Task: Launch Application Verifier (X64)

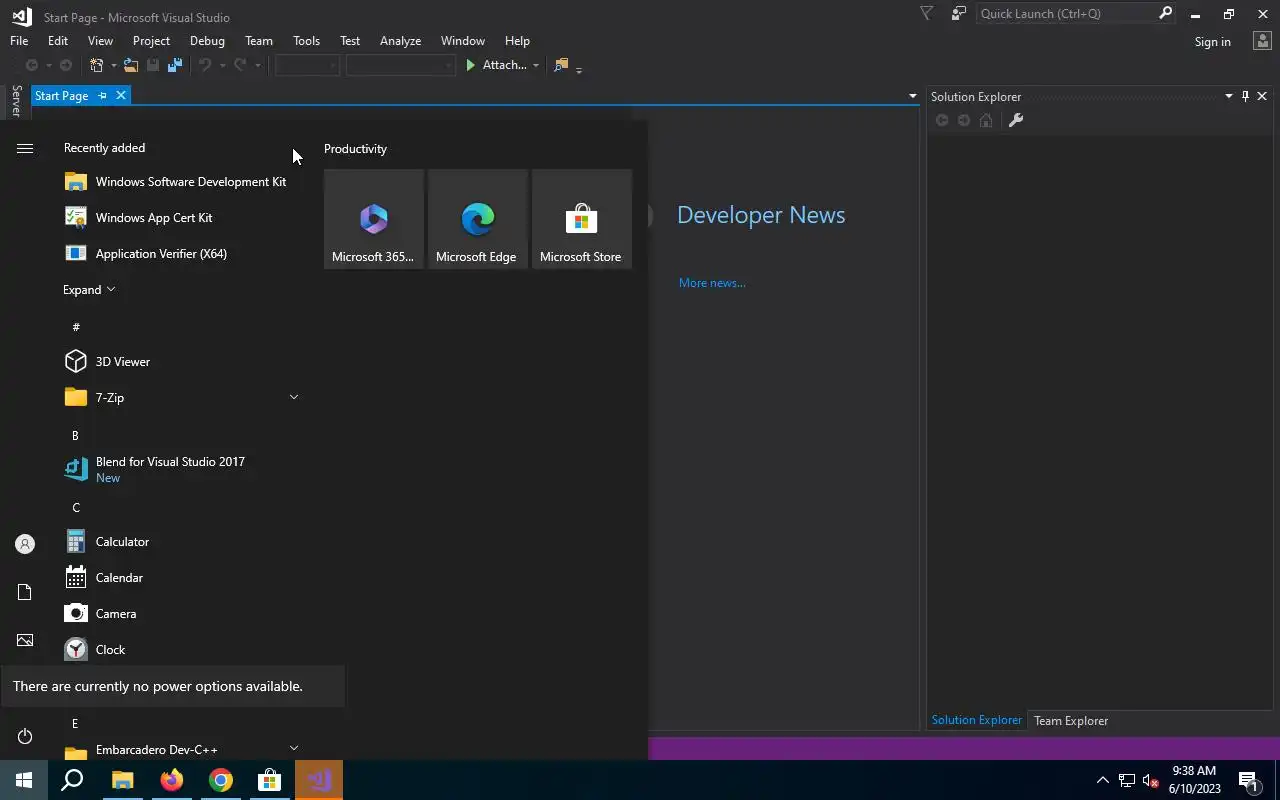Action: tap(181, 254)
